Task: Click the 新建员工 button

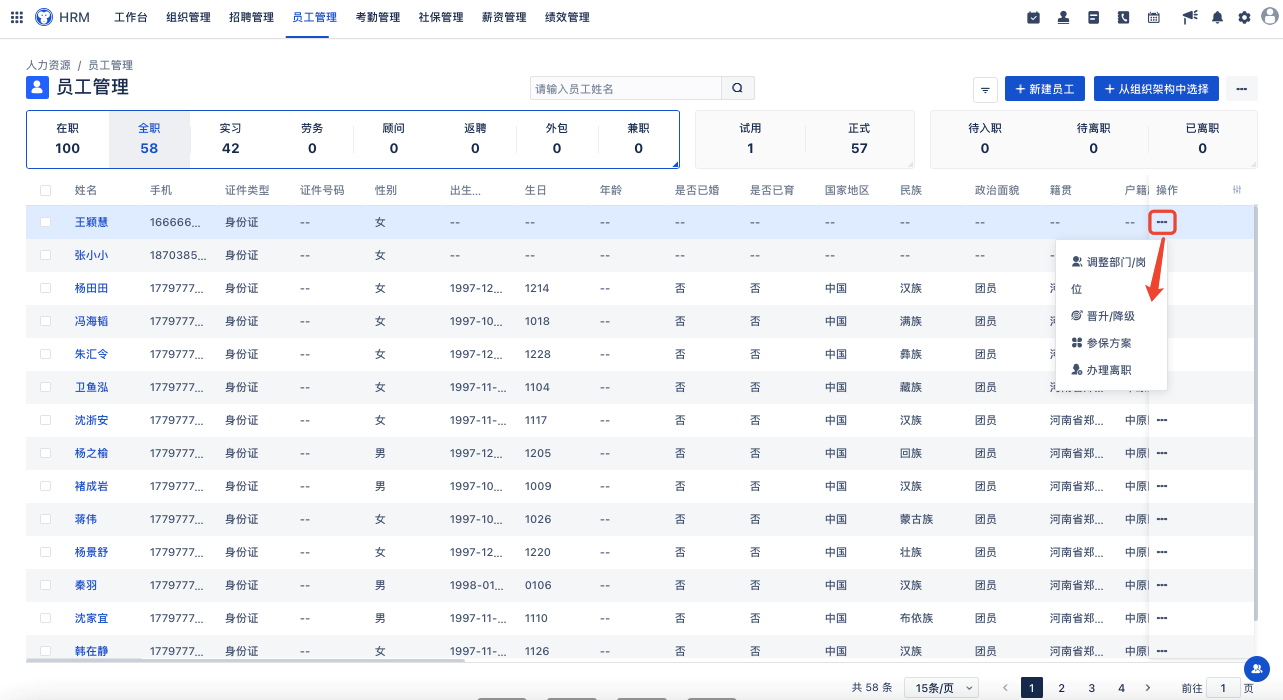Action: (x=1045, y=89)
